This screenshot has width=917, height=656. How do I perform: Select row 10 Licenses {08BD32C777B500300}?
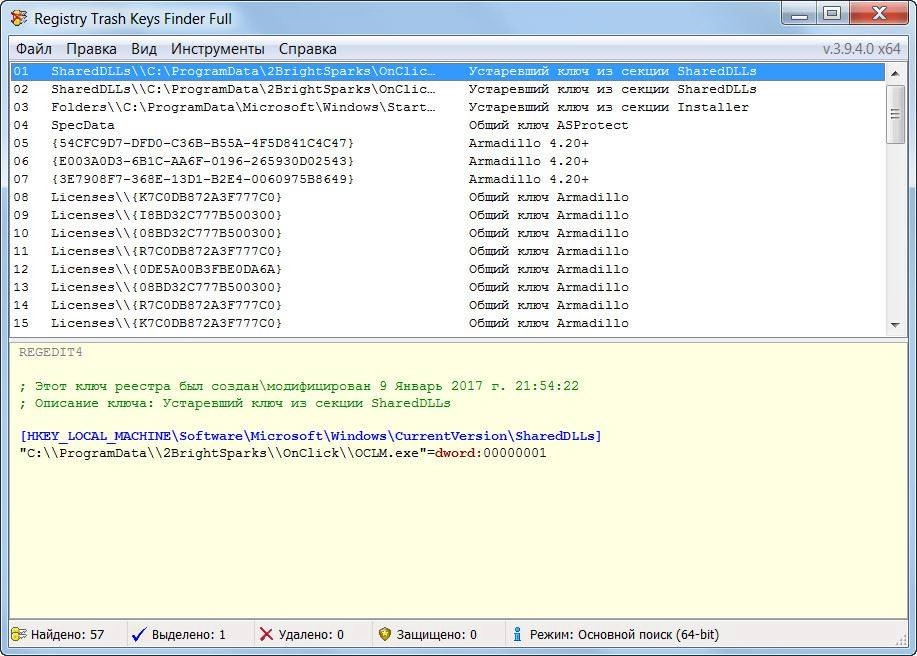tap(448, 233)
